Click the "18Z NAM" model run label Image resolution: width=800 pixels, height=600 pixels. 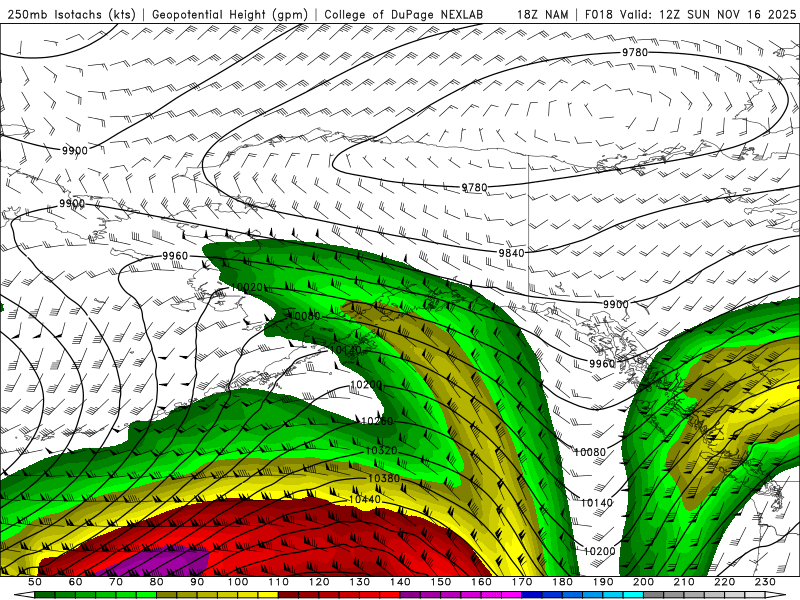543,14
